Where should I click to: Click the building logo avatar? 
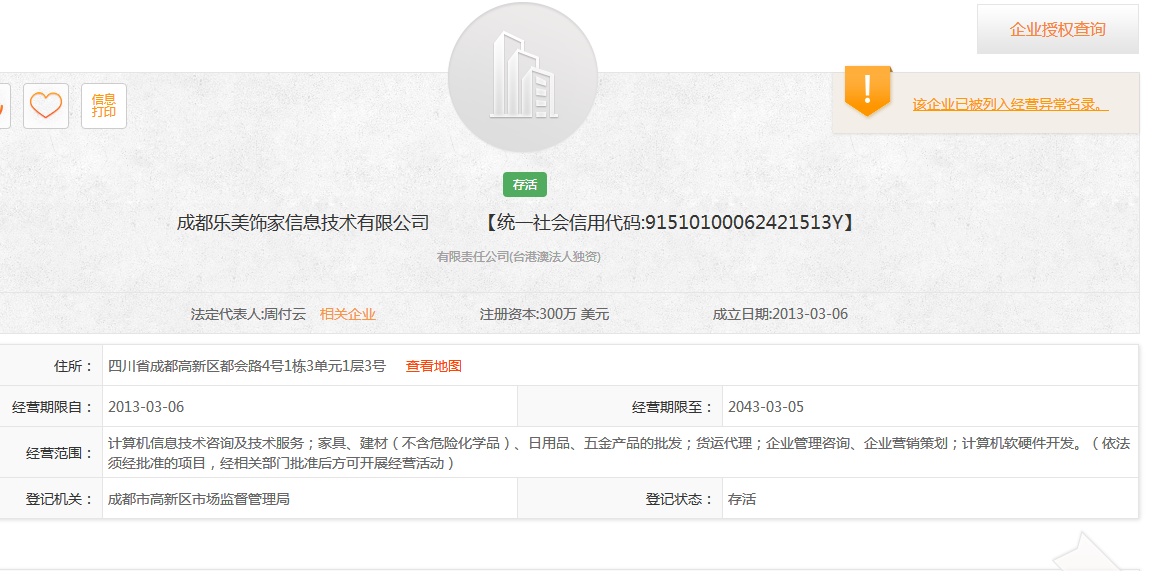point(523,78)
